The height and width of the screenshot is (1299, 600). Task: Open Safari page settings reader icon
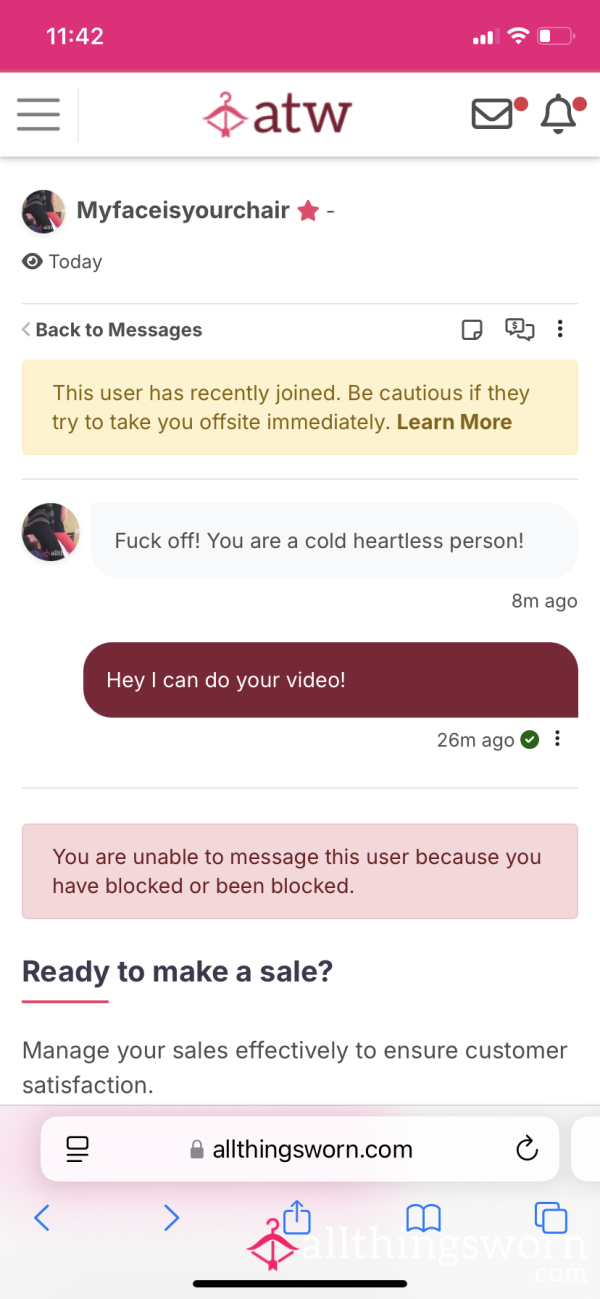(x=78, y=1149)
